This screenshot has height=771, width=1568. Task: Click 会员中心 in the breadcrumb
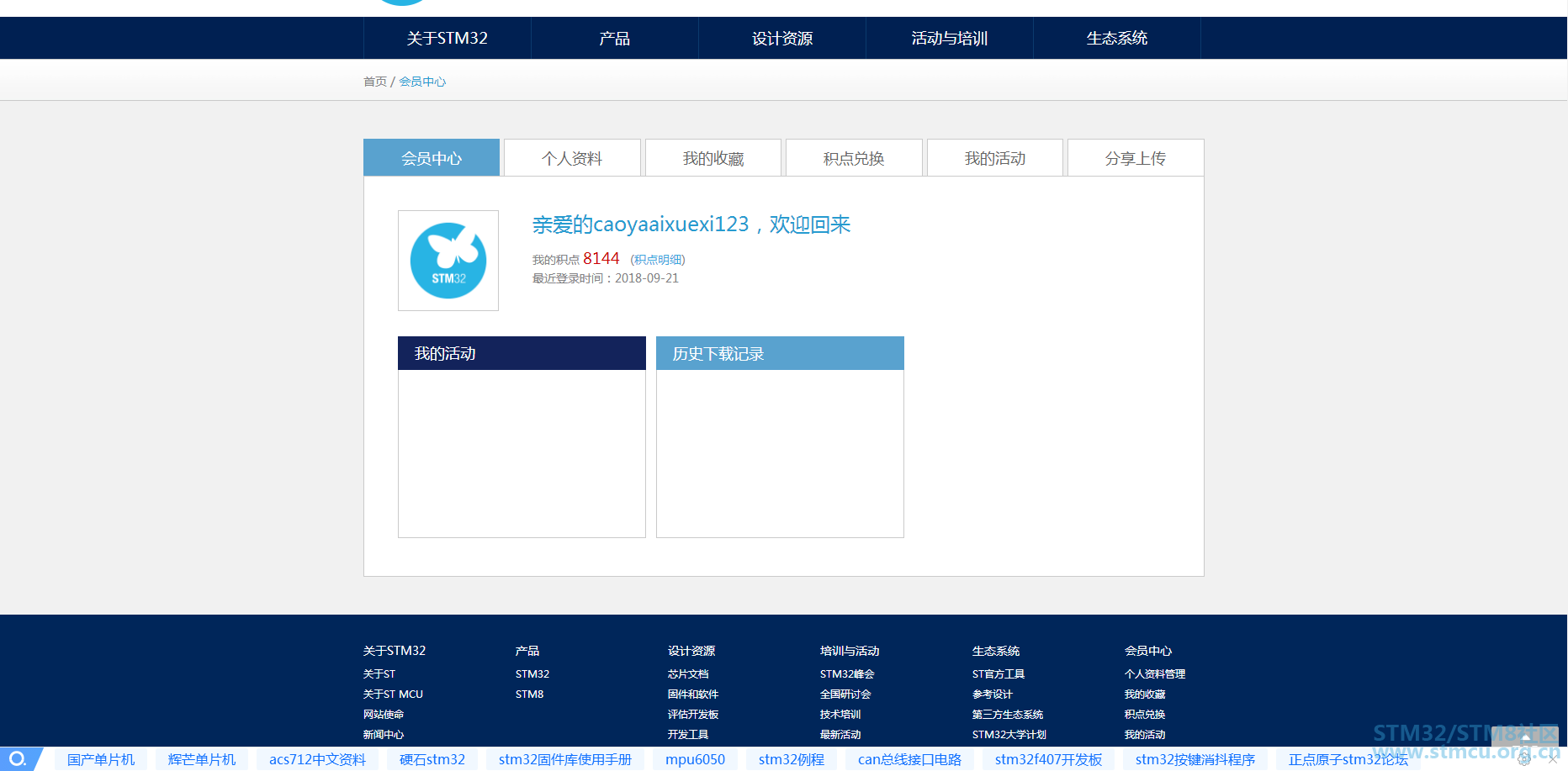(x=422, y=82)
